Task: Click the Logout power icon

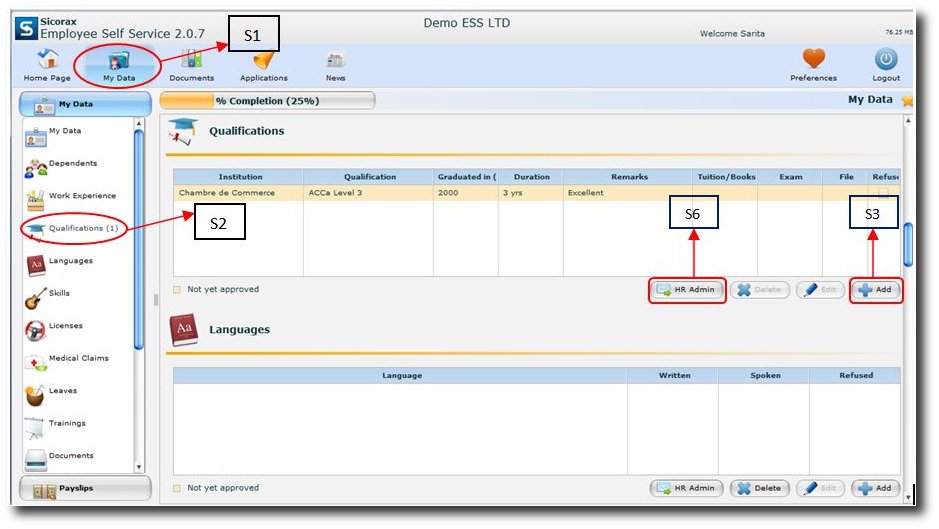Action: pos(885,63)
